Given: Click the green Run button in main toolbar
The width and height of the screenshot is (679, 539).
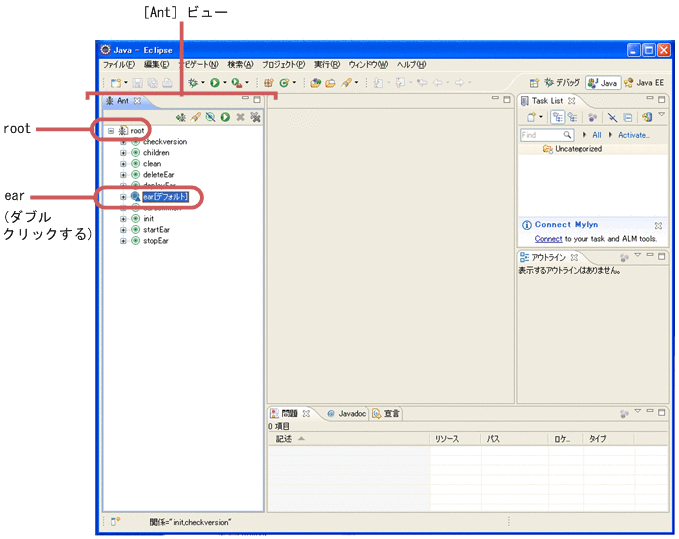Looking at the screenshot, I should (x=214, y=82).
